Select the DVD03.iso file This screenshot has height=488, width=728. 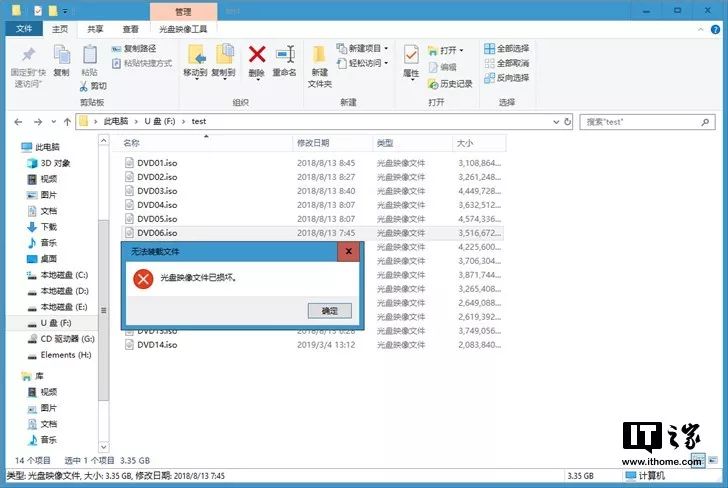pyautogui.click(x=157, y=190)
